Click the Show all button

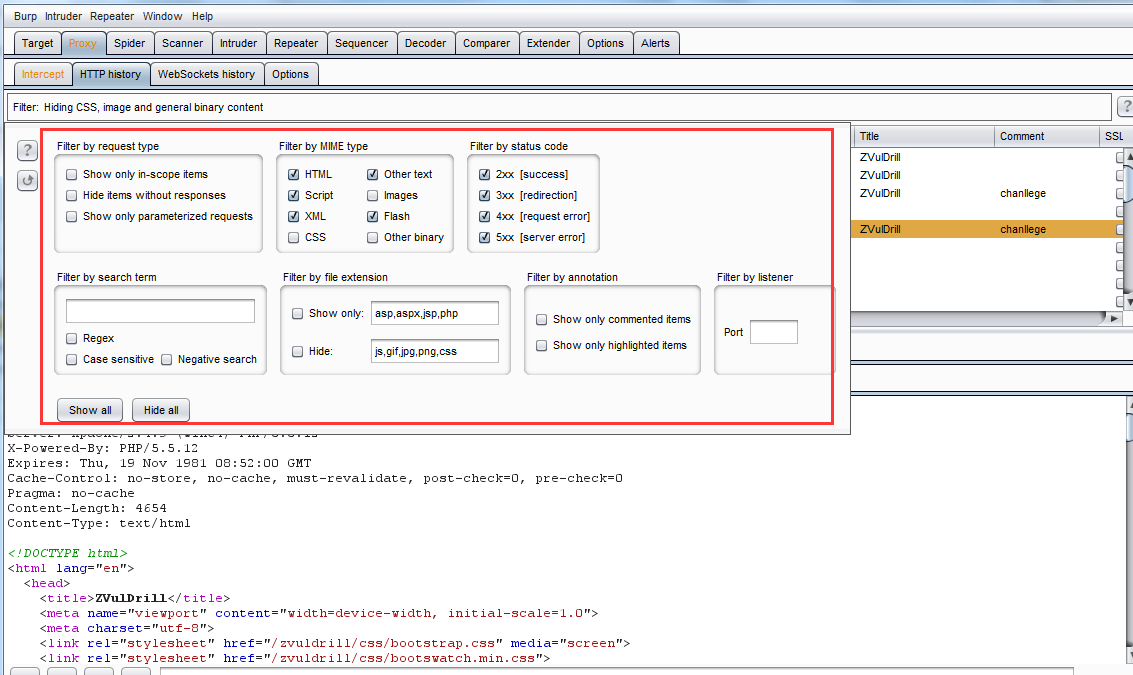(x=90, y=410)
